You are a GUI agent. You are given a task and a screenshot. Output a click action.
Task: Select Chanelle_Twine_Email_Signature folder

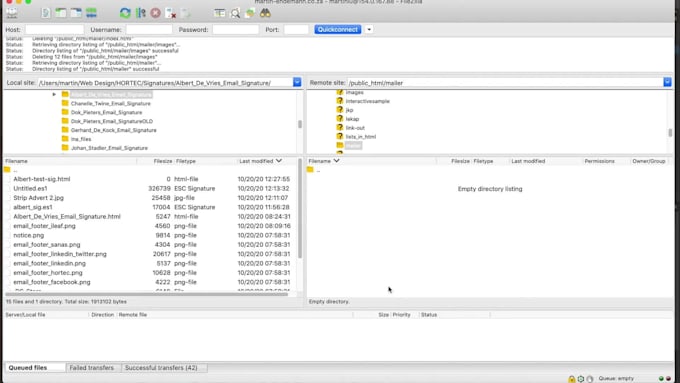(111, 103)
